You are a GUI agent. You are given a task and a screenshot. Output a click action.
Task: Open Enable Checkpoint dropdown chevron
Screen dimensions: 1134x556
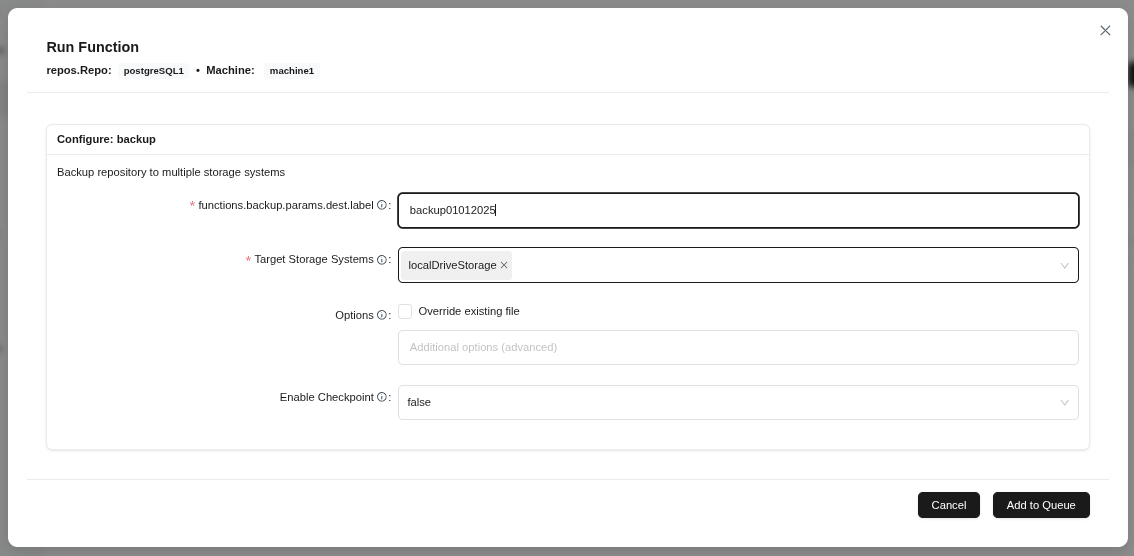coord(1064,403)
